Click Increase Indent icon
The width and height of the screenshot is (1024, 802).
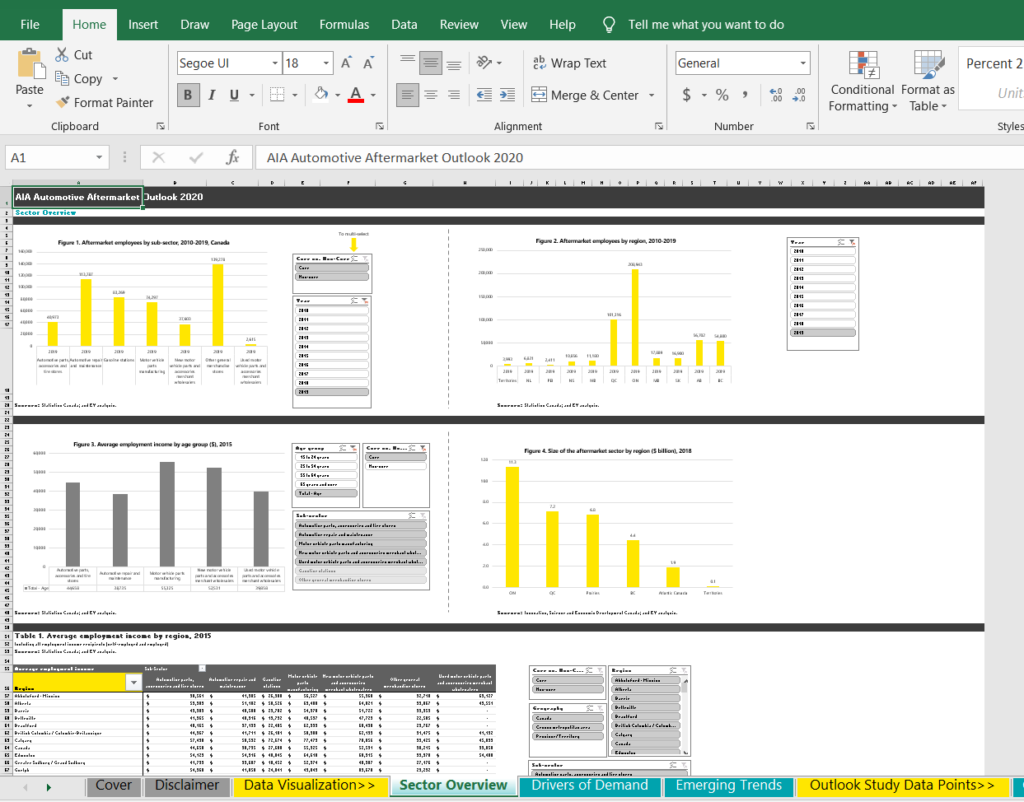[x=507, y=95]
